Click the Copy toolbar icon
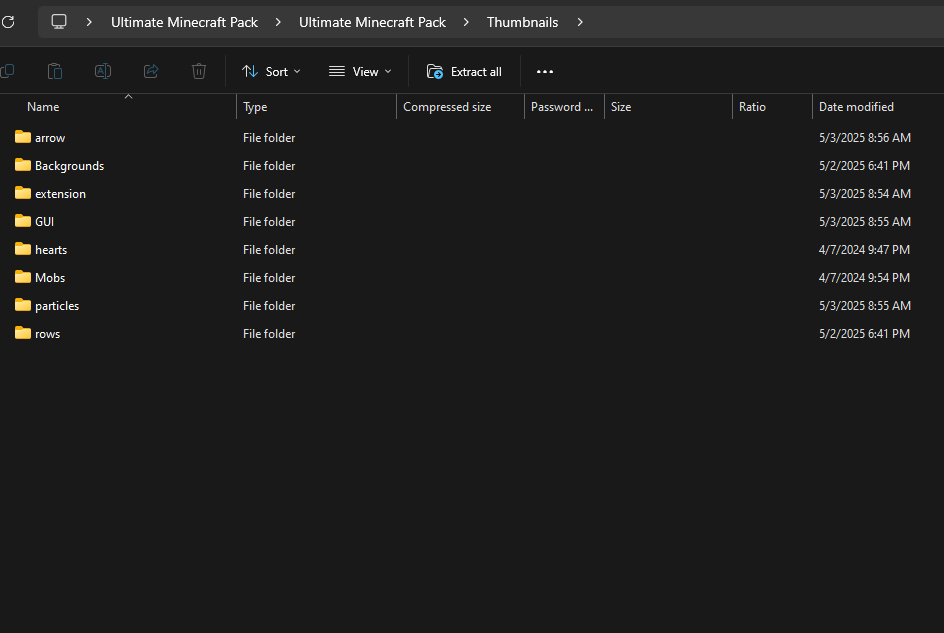 click(7, 71)
